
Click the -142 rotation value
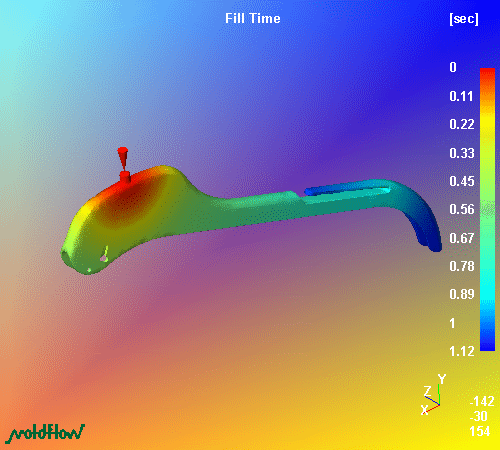coord(482,401)
